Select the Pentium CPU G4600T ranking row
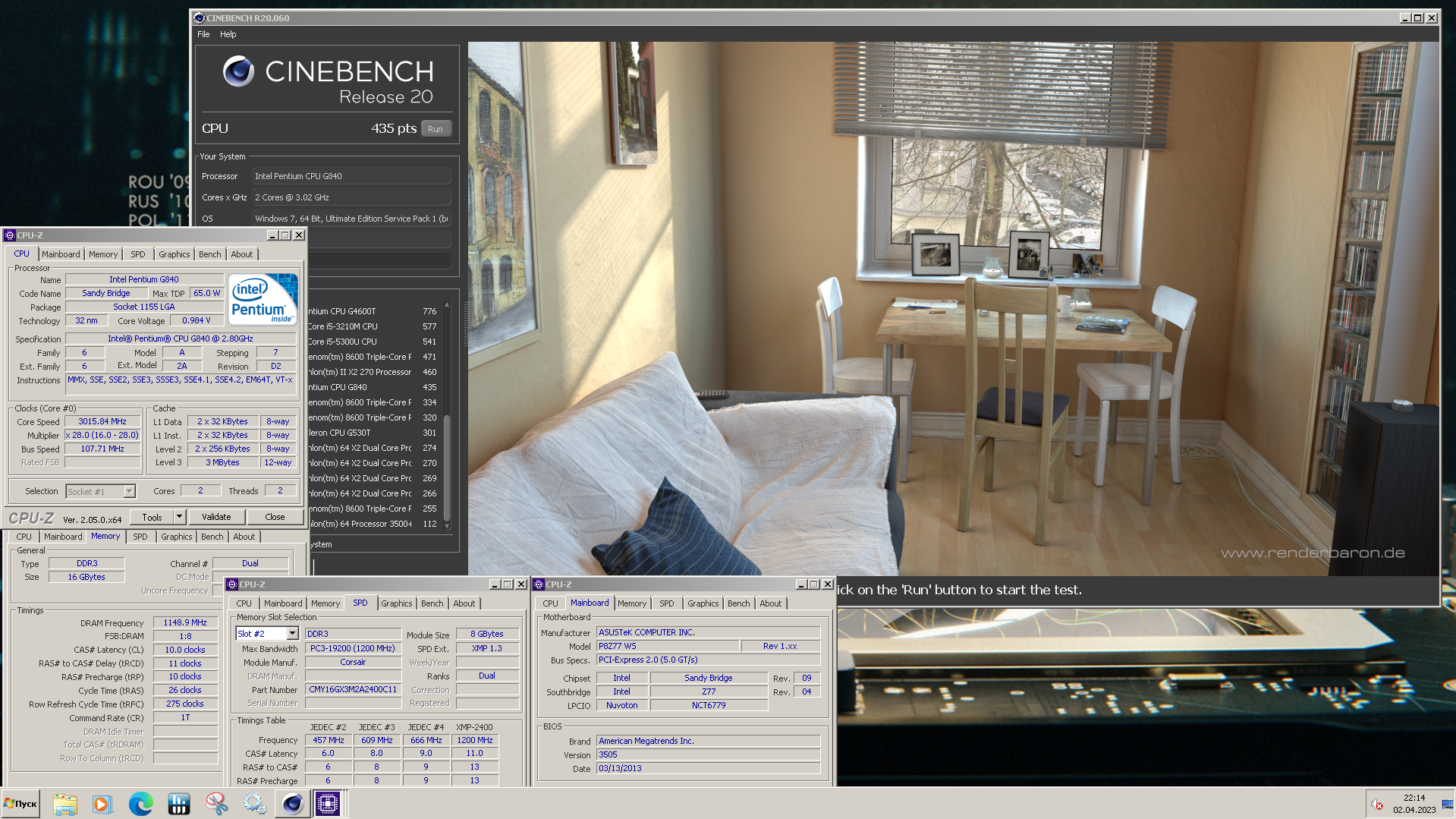The image size is (1456, 819). [374, 311]
